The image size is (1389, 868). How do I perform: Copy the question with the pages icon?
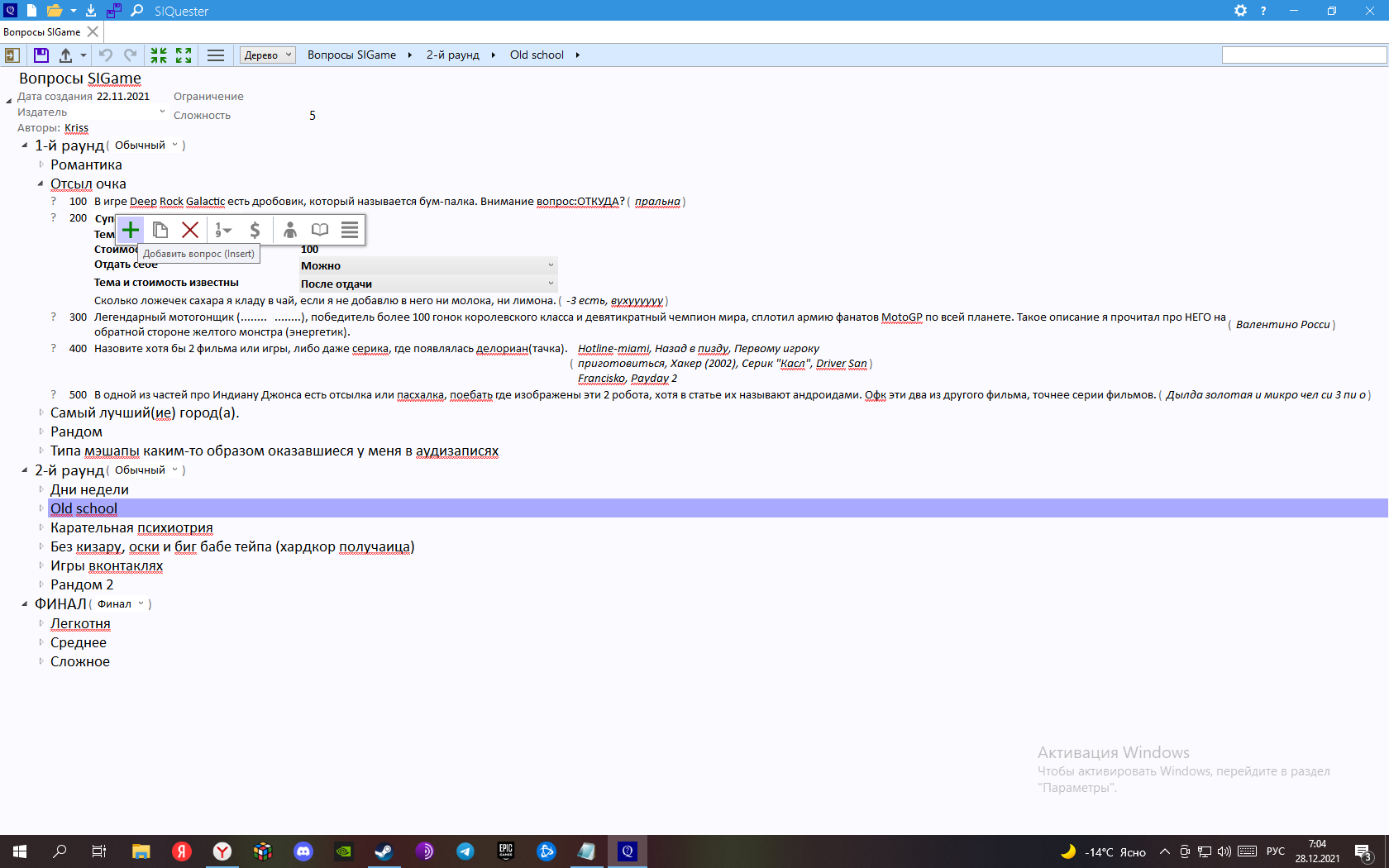click(160, 230)
